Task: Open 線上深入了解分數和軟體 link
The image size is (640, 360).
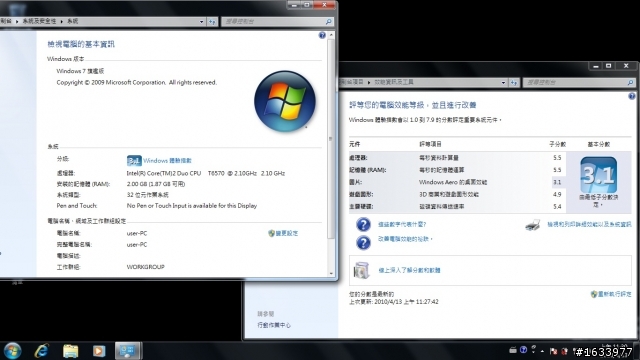Action: (409, 270)
